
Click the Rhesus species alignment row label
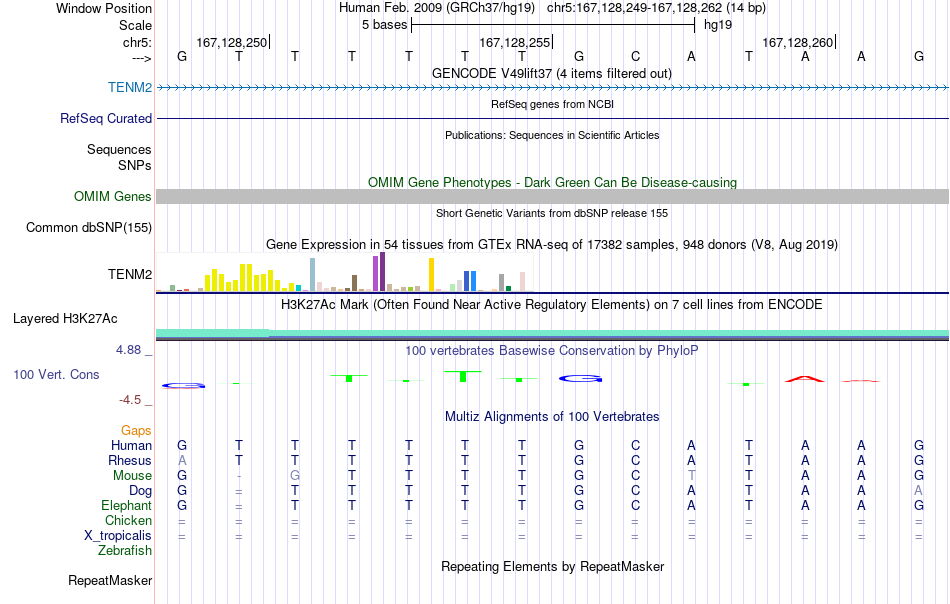pyautogui.click(x=130, y=460)
